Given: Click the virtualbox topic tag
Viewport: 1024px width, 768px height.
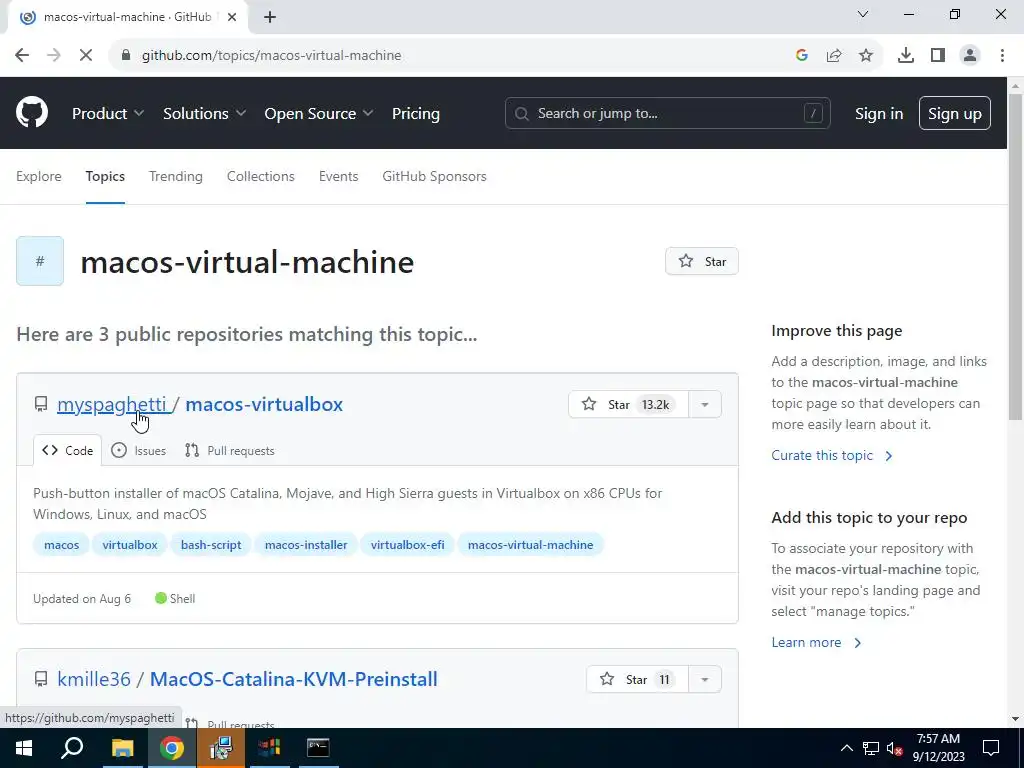Looking at the screenshot, I should point(130,545).
